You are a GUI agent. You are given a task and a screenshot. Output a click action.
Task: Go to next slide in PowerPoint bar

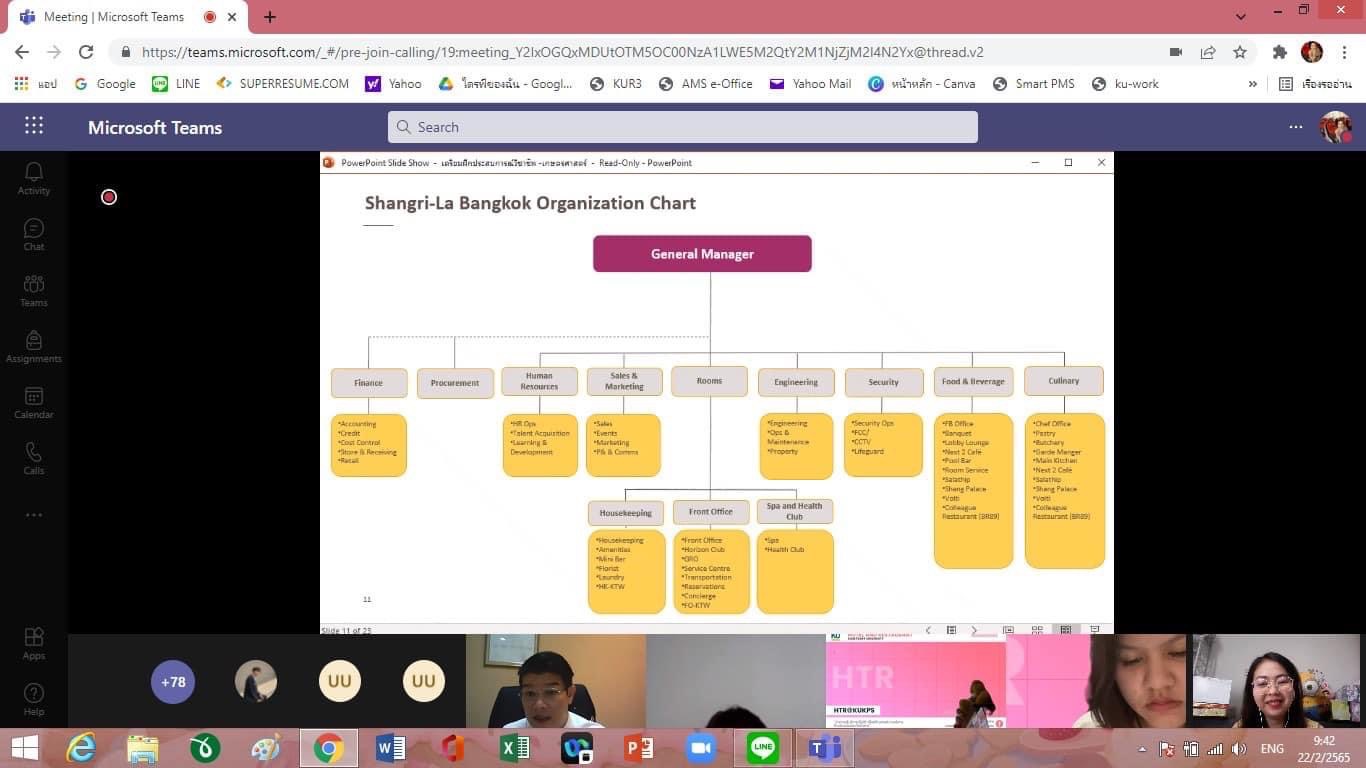pos(974,630)
